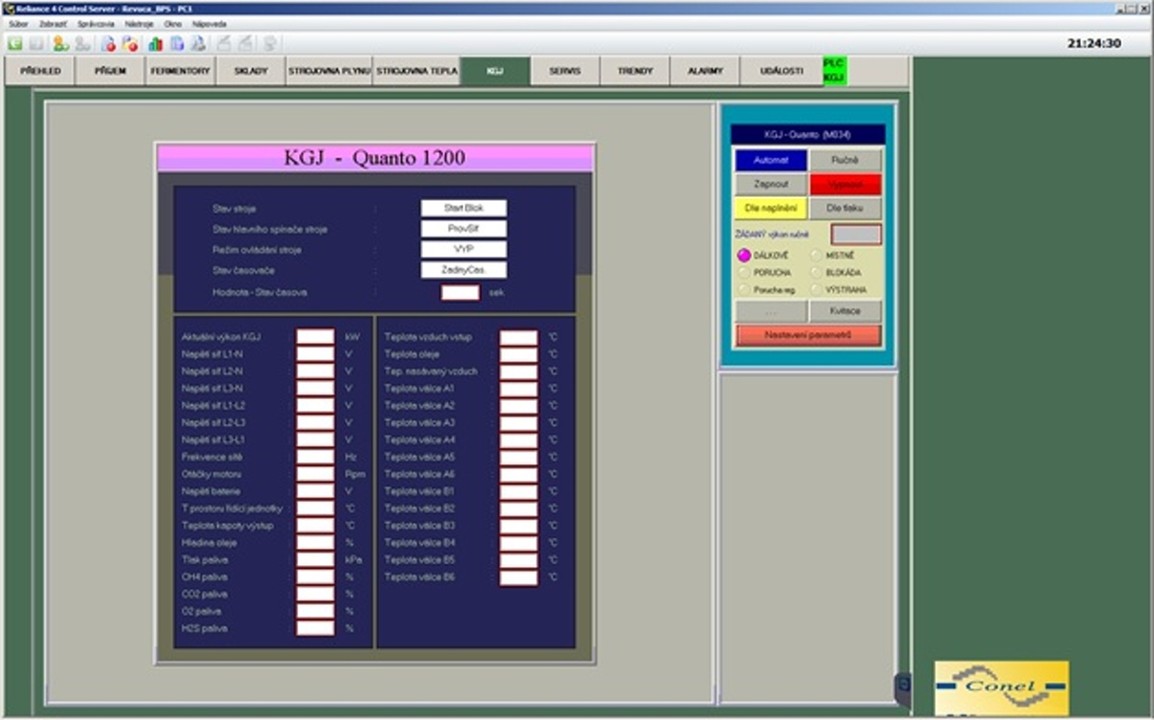Screen dimensions: 1154x720
Task: Click the small icon at right panel's bottom edge
Action: tap(904, 686)
